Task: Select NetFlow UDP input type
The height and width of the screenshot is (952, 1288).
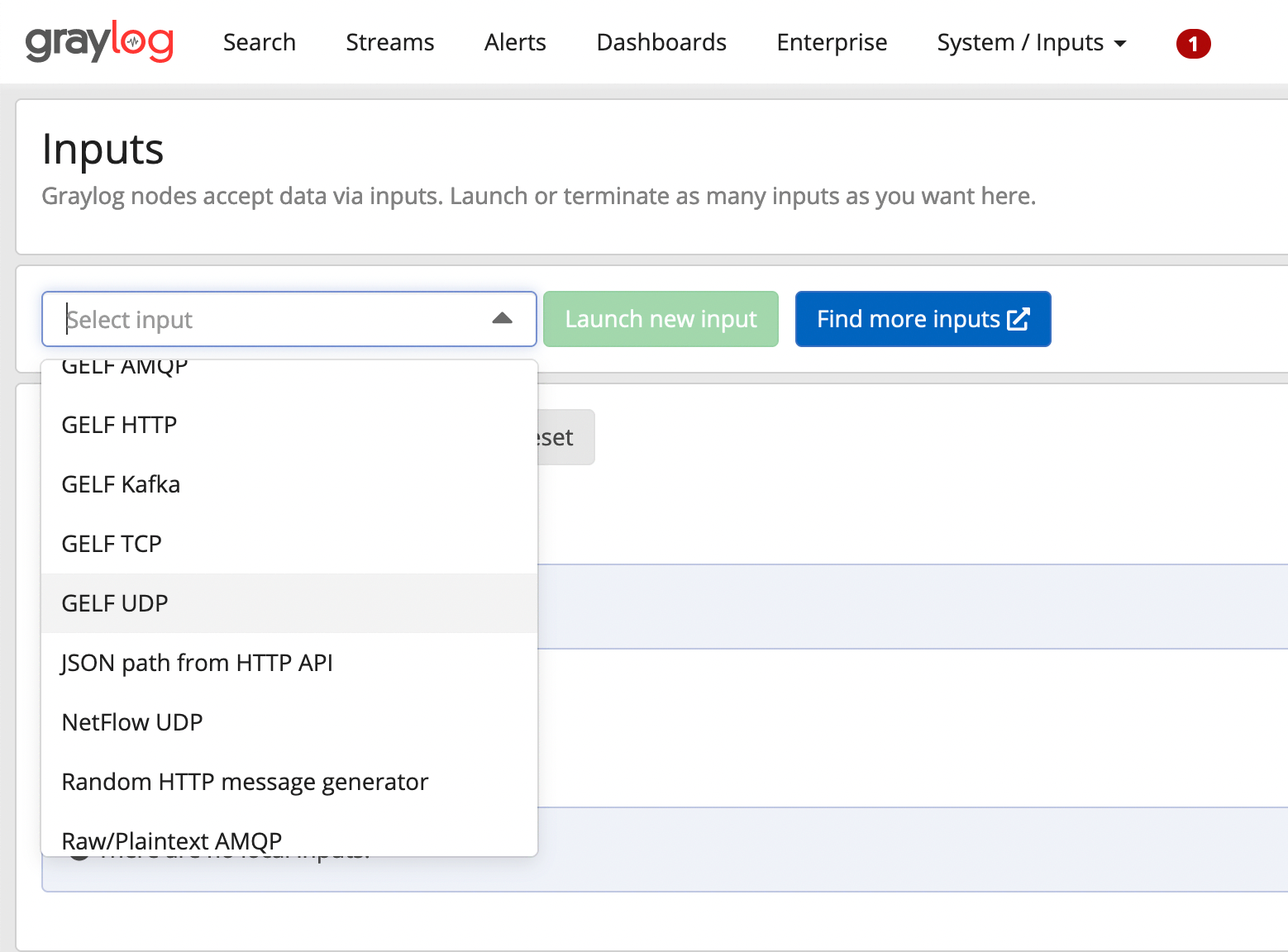Action: tap(132, 722)
